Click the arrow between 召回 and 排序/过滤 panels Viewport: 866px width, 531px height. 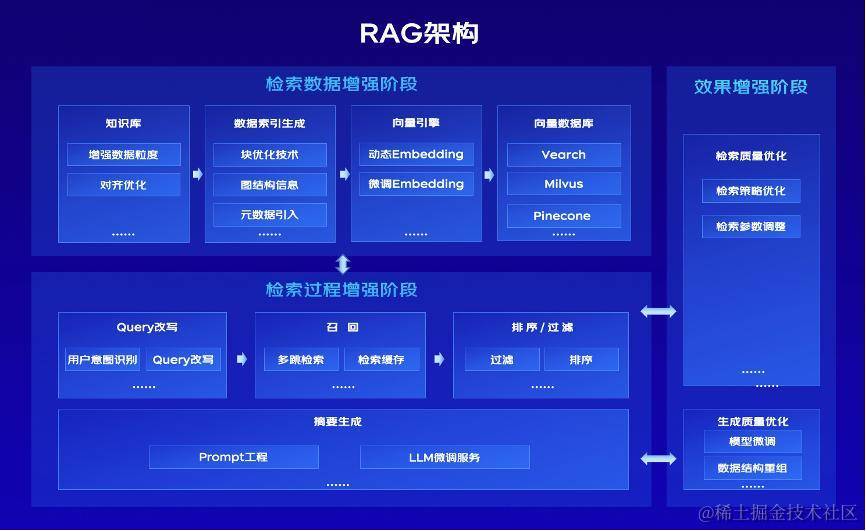439,359
